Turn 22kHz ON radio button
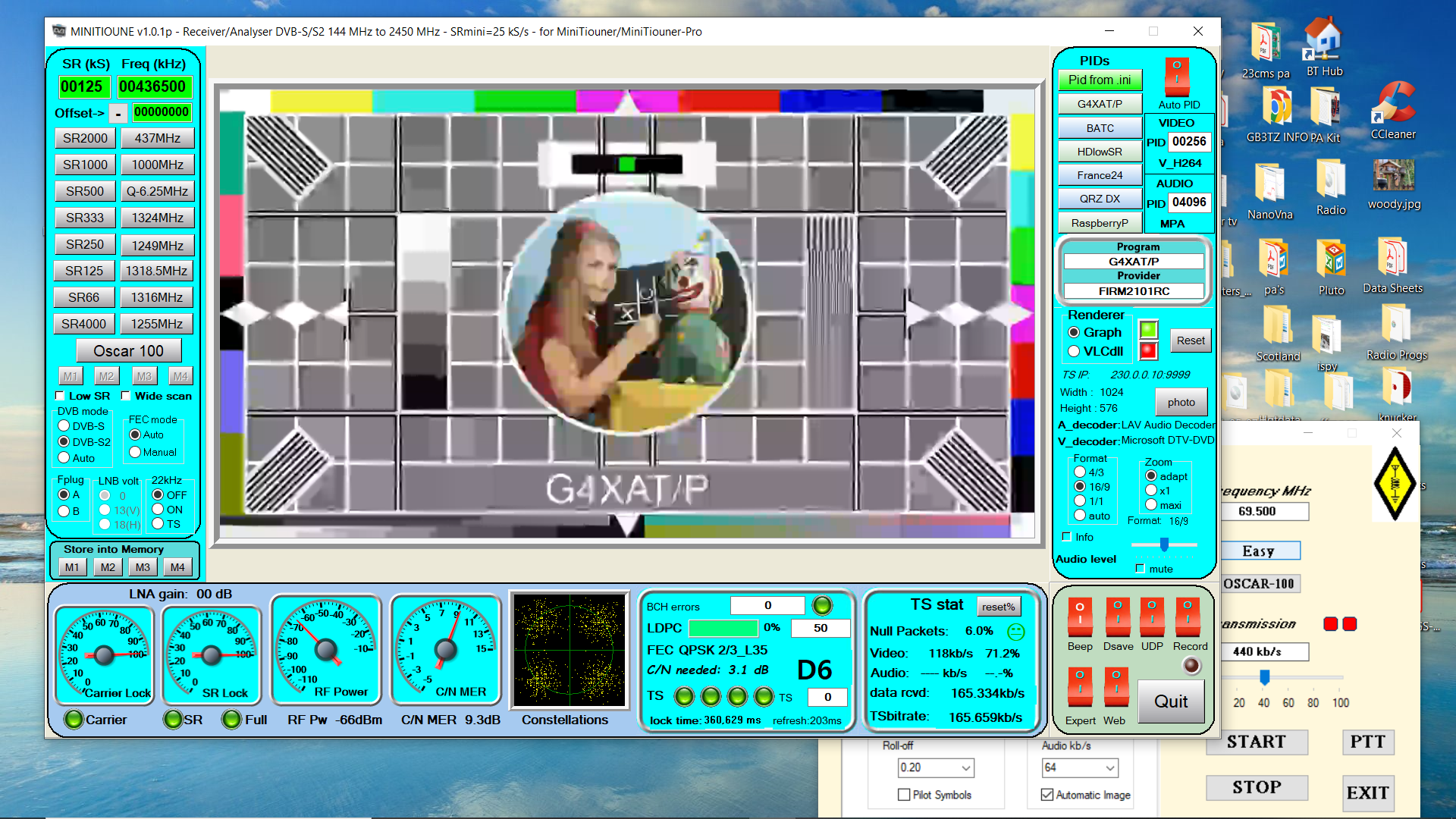Image resolution: width=1456 pixels, height=819 pixels. point(158,510)
